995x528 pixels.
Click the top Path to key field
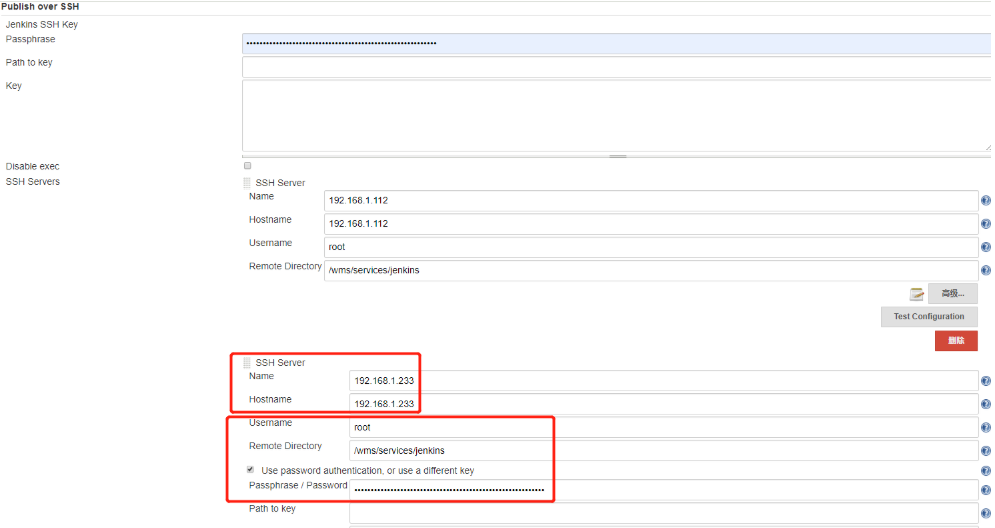pyautogui.click(x=616, y=67)
